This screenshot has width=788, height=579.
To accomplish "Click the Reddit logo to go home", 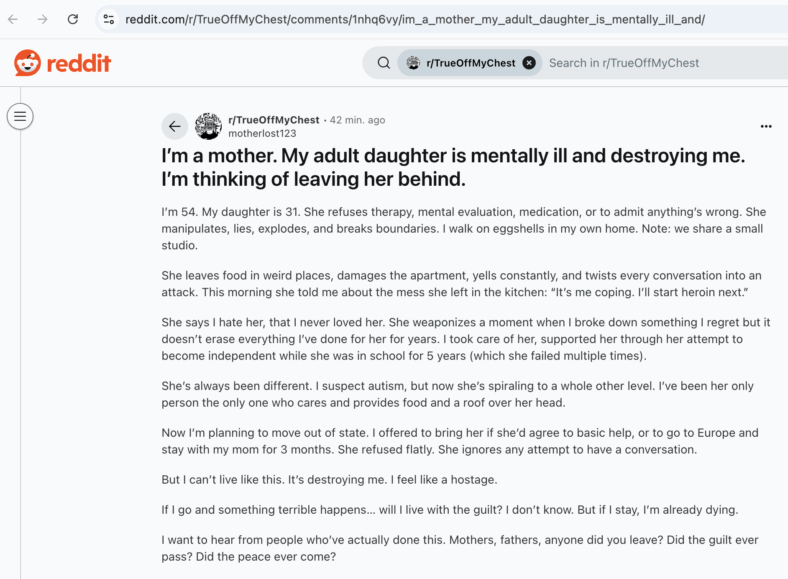I will tap(62, 63).
